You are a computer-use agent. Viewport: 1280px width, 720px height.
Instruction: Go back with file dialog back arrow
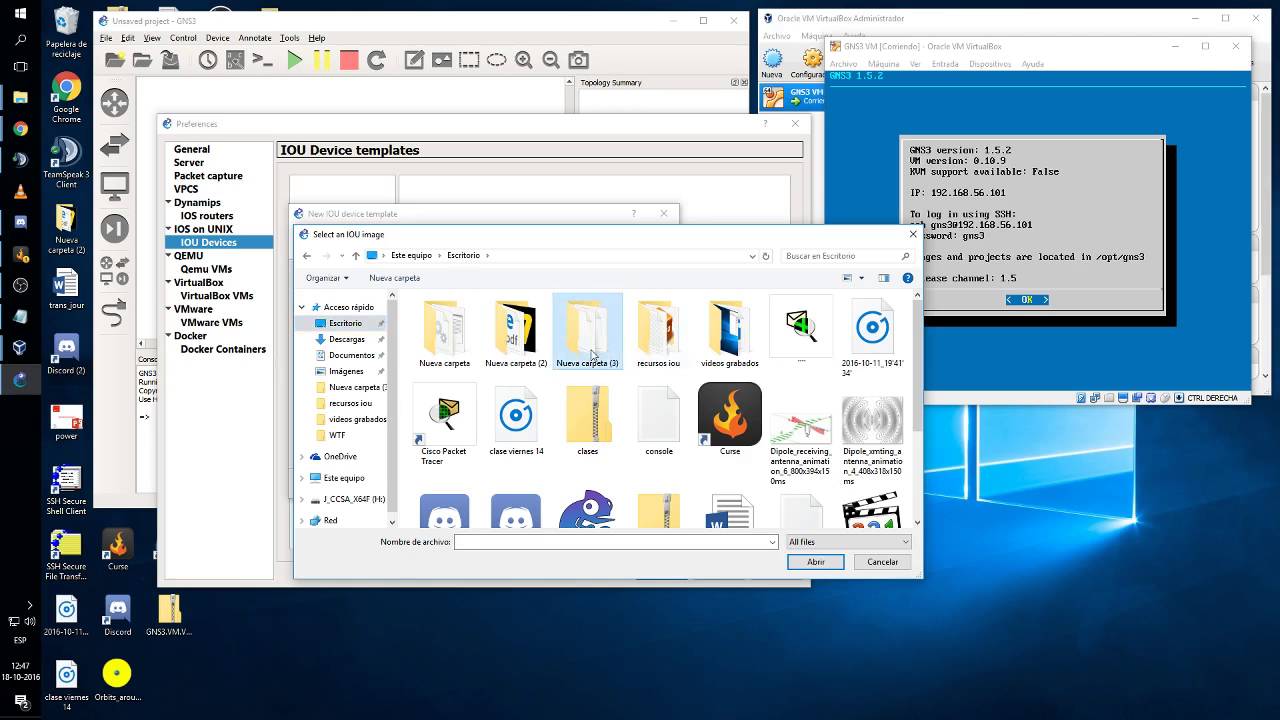(x=307, y=256)
